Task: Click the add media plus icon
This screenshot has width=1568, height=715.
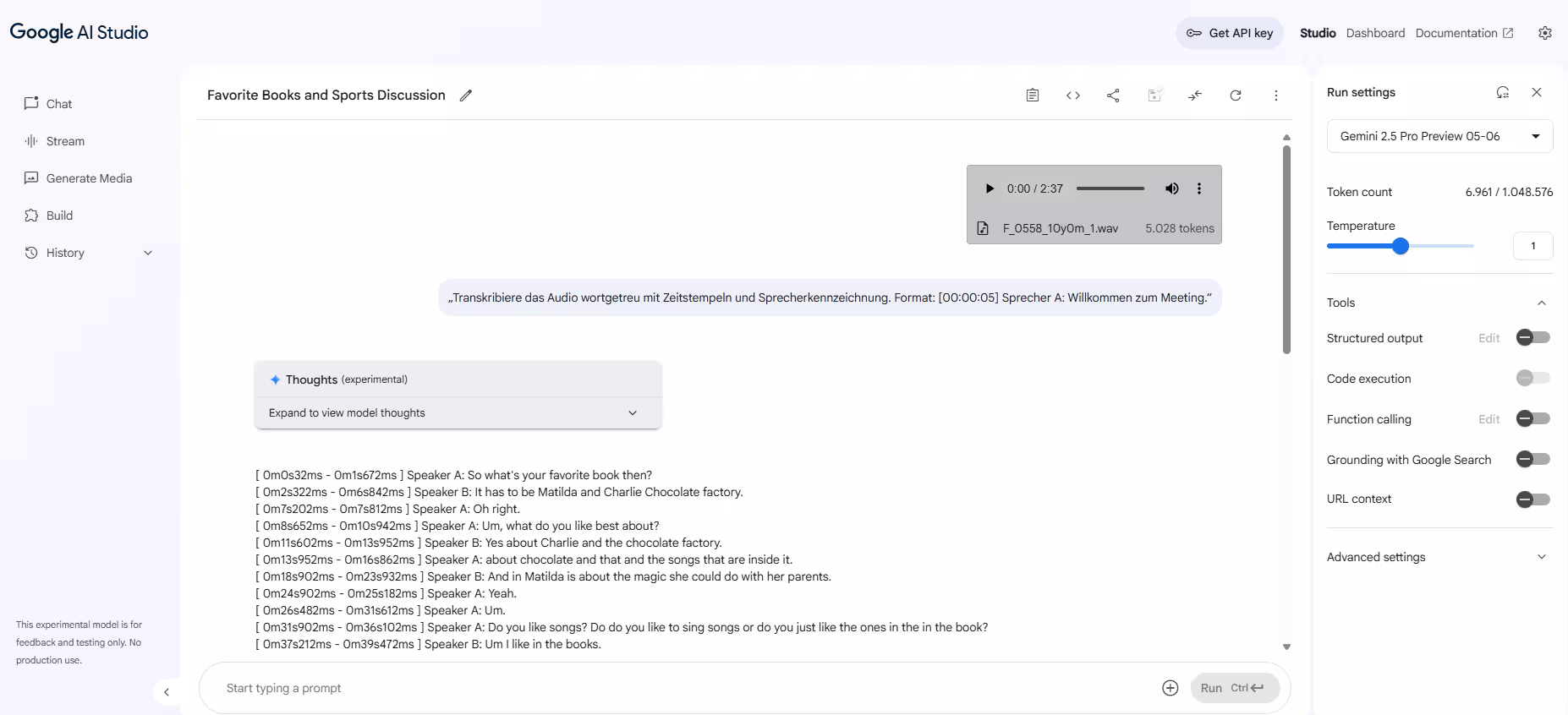Action: click(x=1171, y=688)
